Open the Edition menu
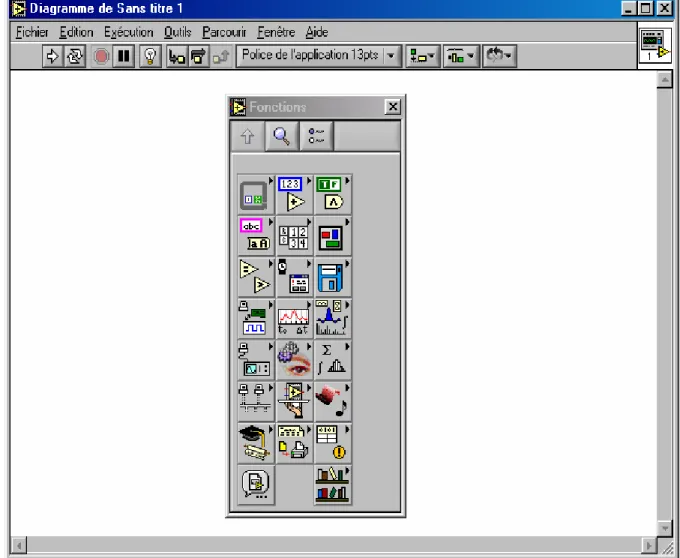The image size is (680, 558). (76, 33)
